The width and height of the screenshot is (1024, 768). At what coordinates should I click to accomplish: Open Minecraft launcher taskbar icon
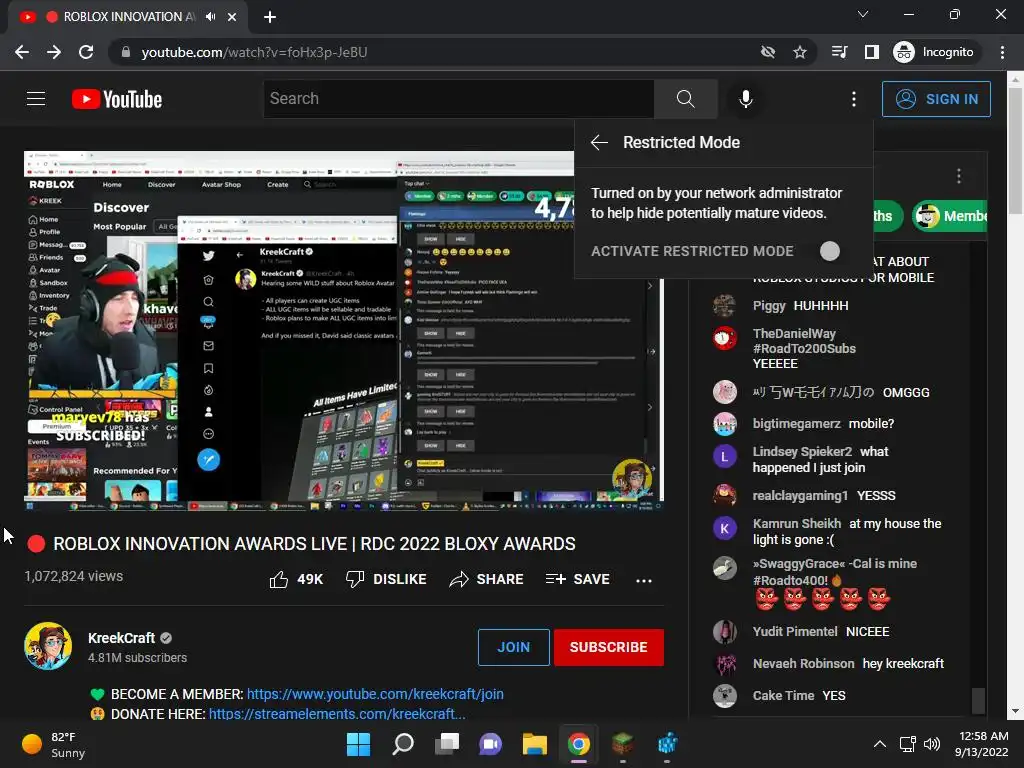tap(622, 744)
